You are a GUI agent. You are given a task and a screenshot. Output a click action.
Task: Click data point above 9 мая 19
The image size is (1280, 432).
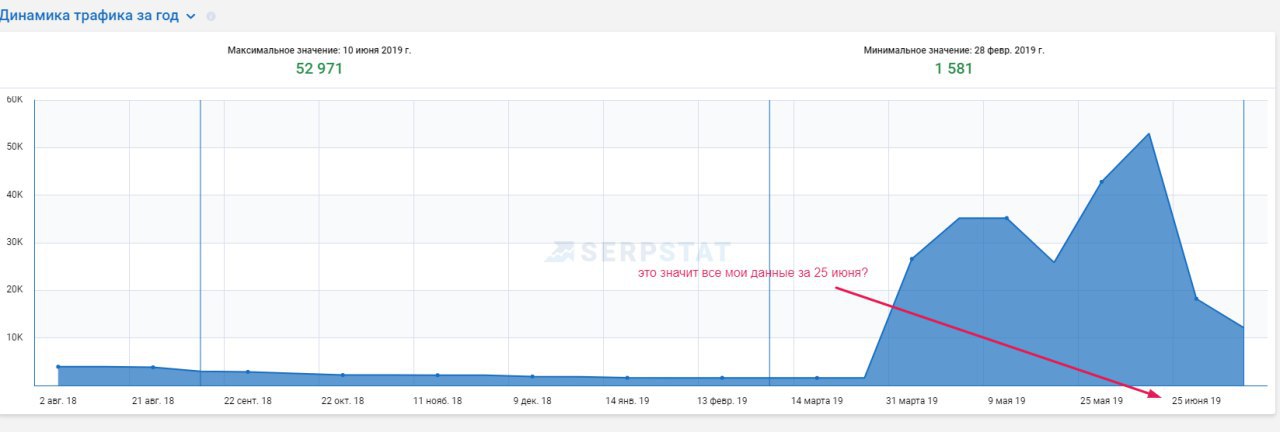(x=1006, y=218)
